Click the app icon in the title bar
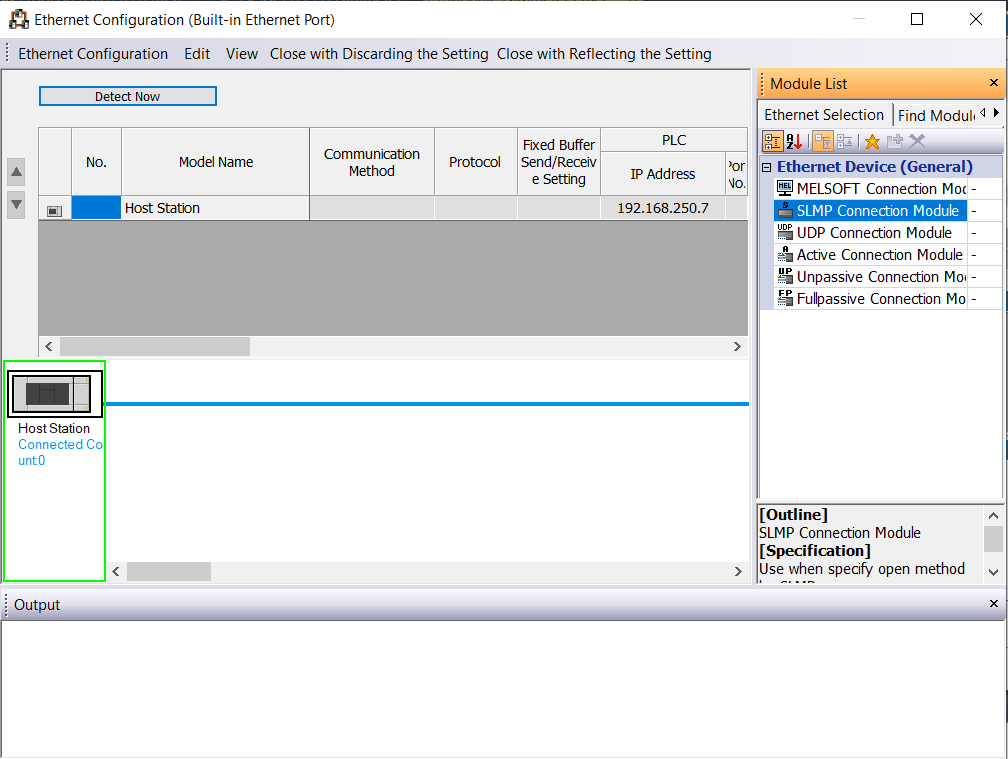 pyautogui.click(x=19, y=20)
